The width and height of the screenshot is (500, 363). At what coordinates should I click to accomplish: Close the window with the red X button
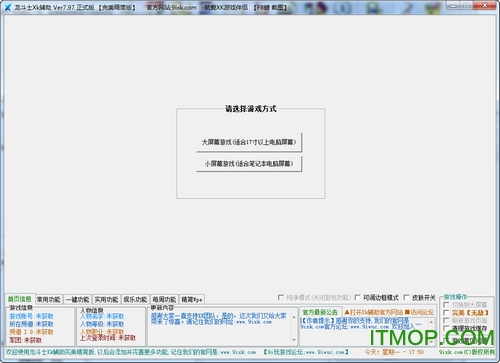click(485, 5)
